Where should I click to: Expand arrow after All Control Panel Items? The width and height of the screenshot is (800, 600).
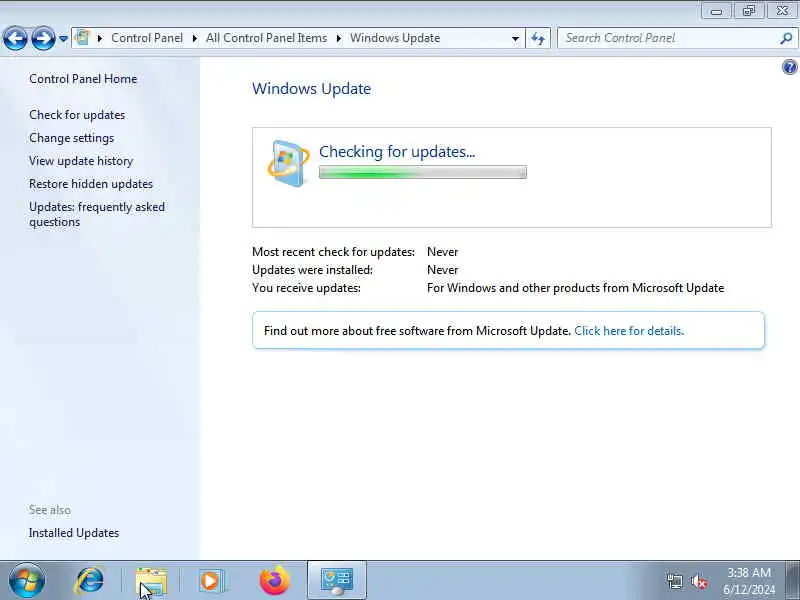click(338, 38)
